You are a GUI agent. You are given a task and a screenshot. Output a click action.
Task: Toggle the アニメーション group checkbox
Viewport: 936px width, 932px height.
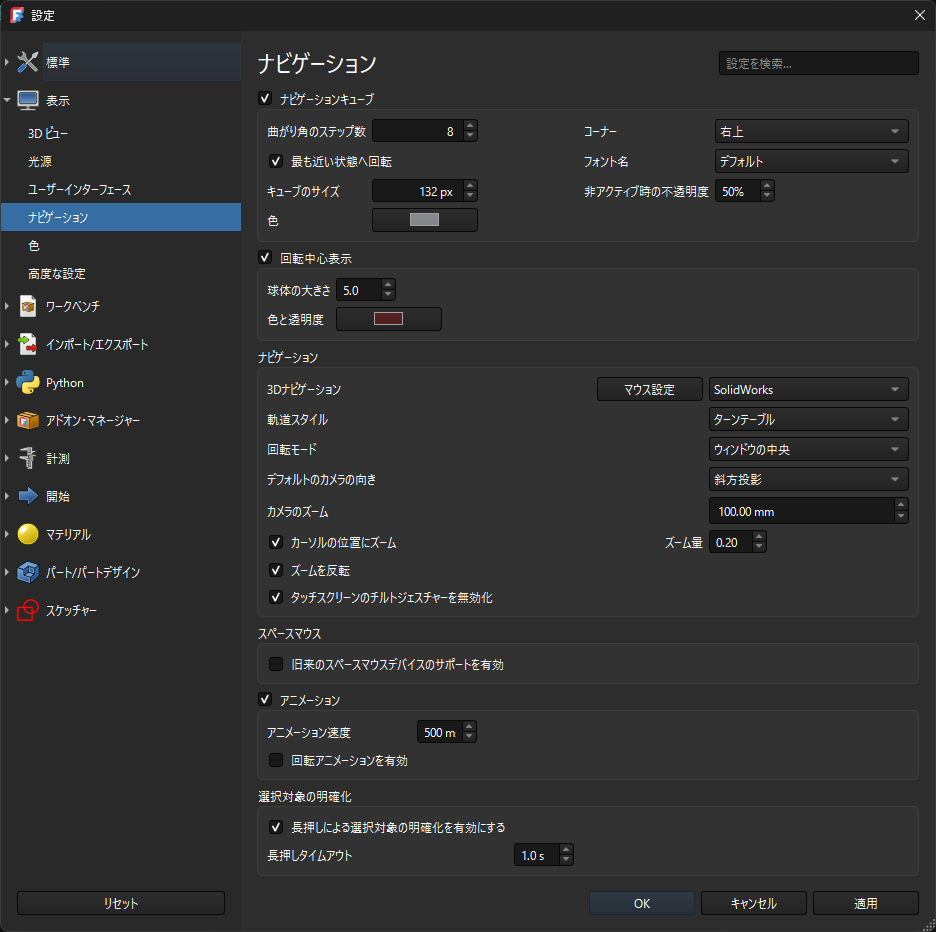pyautogui.click(x=265, y=699)
